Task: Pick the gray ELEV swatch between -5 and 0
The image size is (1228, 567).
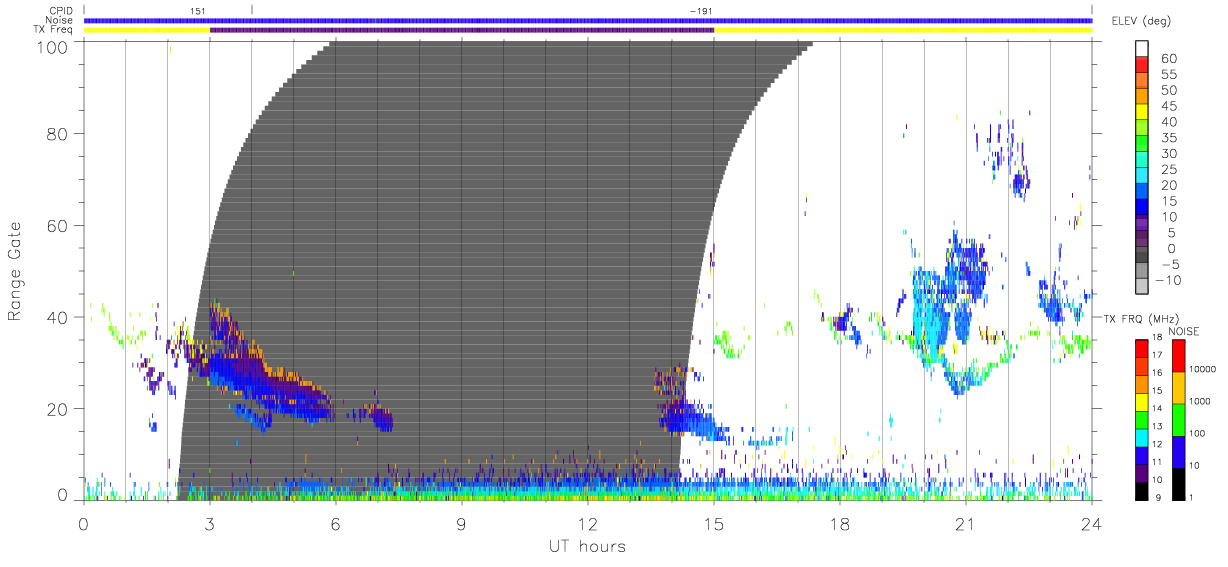Action: point(1142,256)
